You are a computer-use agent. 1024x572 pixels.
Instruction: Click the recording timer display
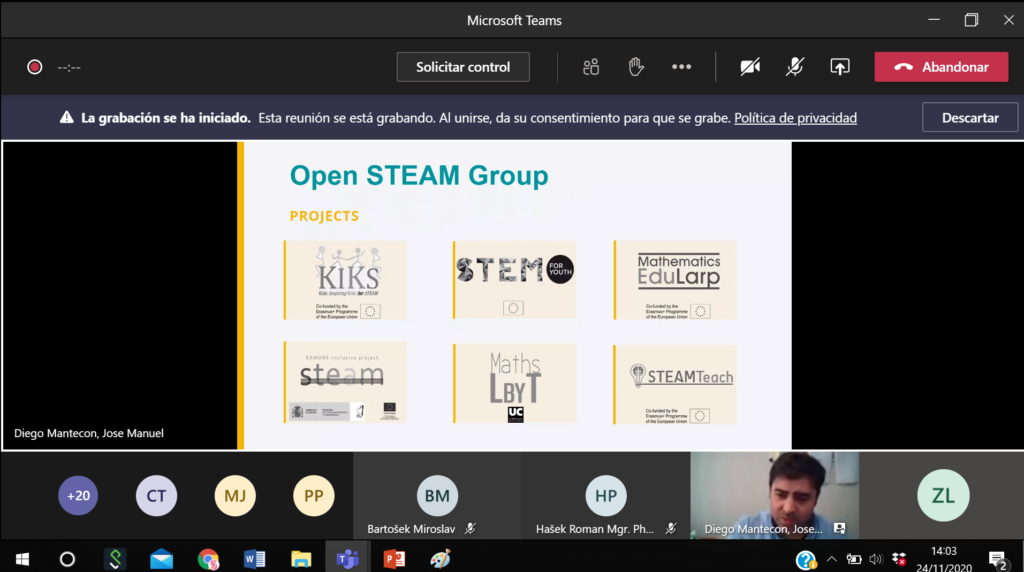click(69, 67)
